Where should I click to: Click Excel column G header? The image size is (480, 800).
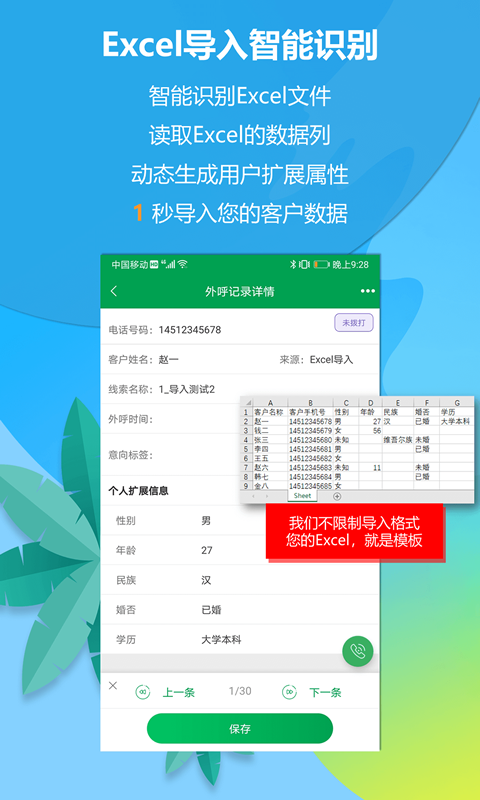tap(457, 403)
